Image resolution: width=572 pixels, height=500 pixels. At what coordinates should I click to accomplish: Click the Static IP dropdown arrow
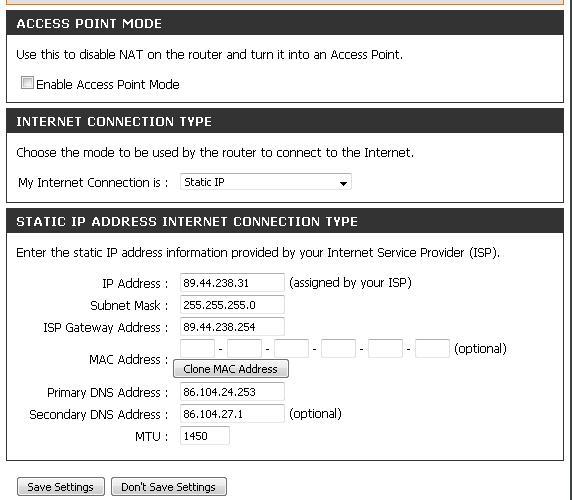(x=343, y=183)
